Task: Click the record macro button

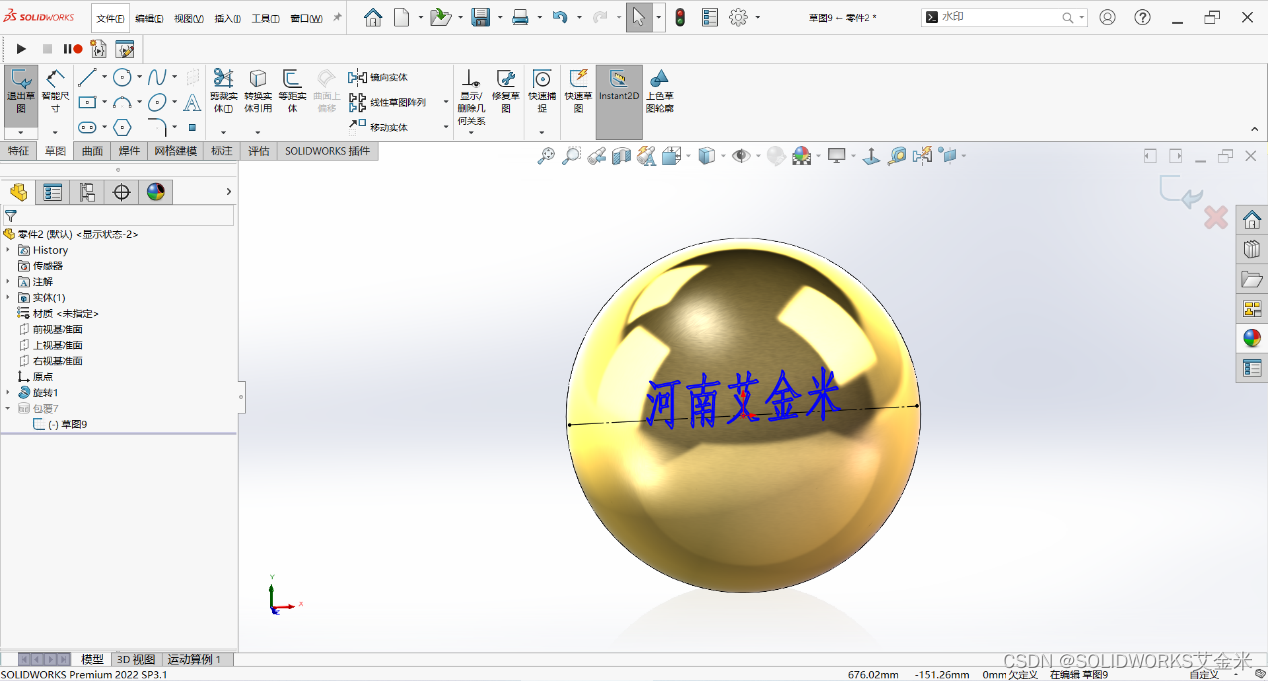Action: (x=73, y=49)
